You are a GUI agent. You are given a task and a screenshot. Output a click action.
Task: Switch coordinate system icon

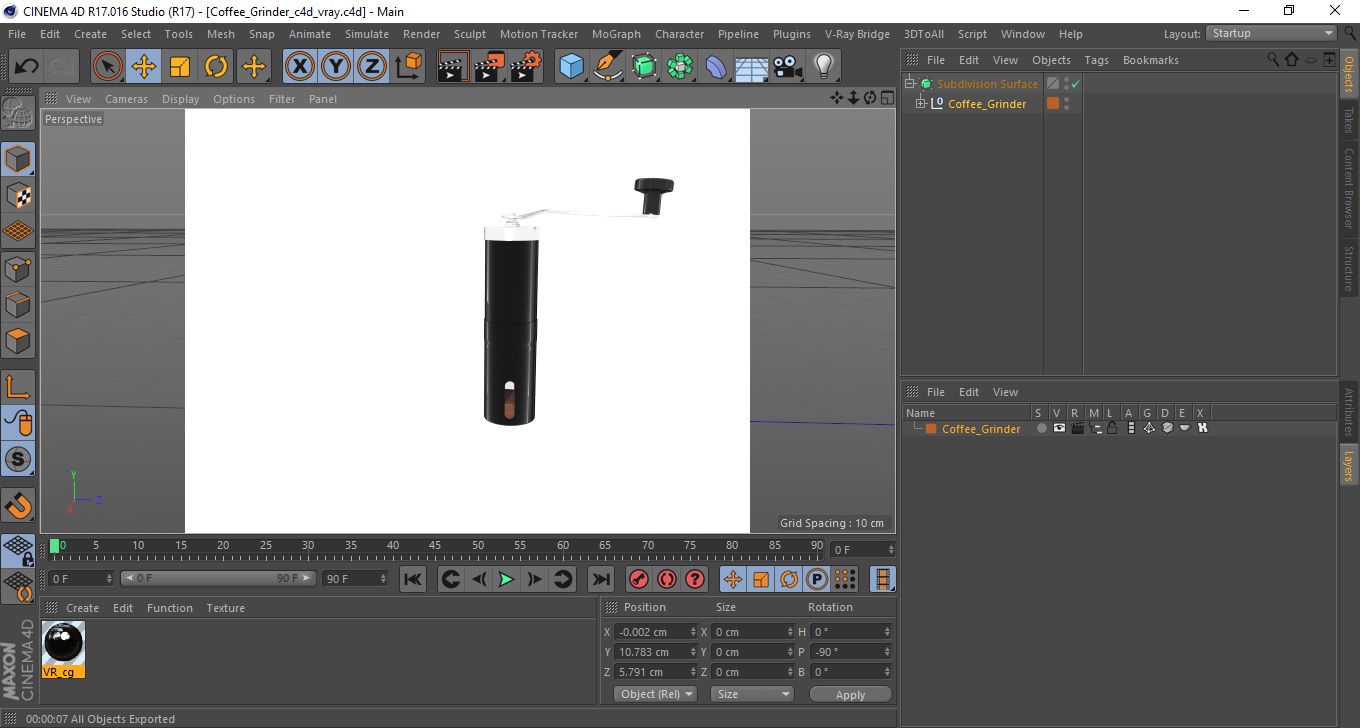coord(408,67)
